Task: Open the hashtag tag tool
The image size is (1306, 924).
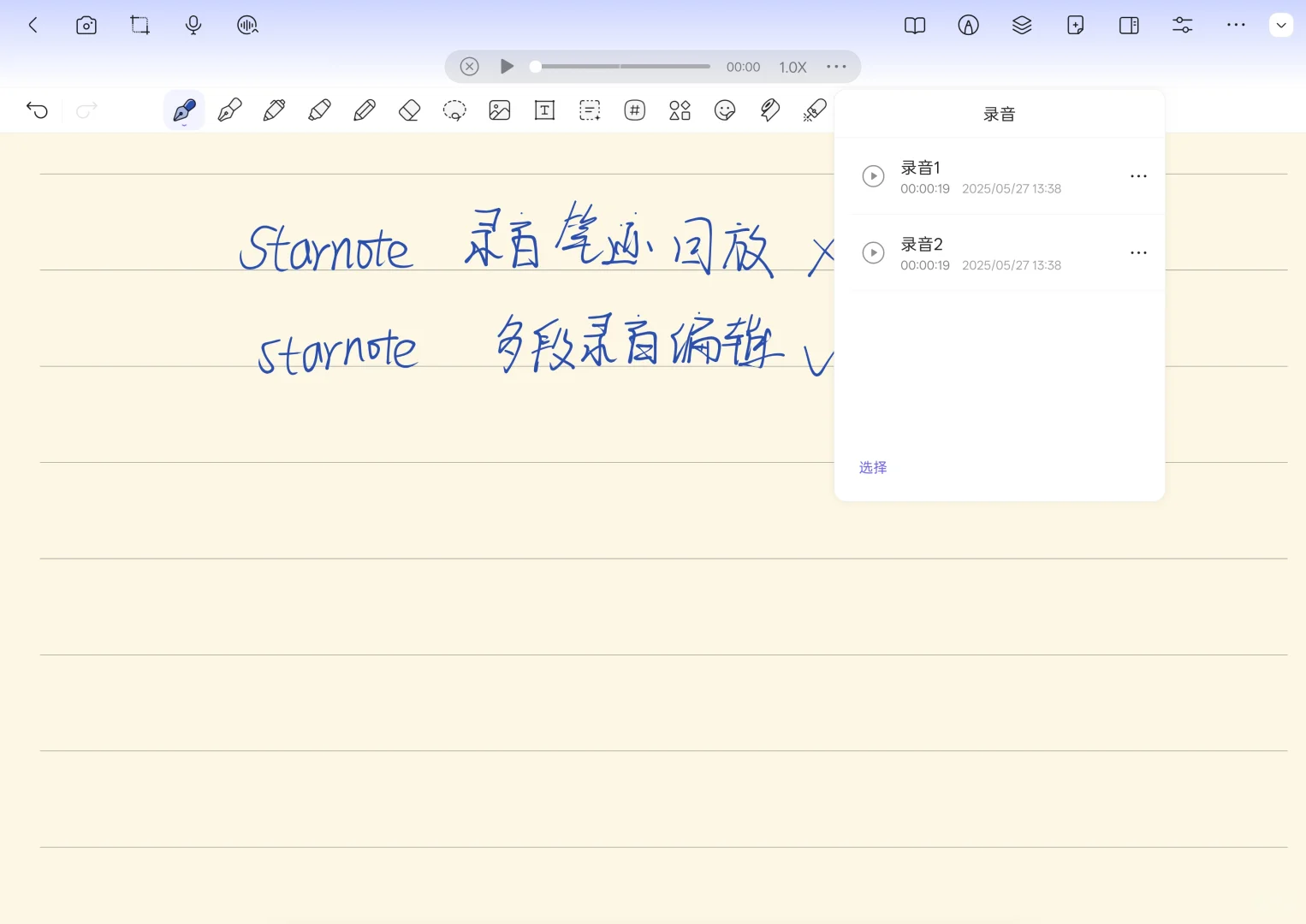Action: (635, 110)
